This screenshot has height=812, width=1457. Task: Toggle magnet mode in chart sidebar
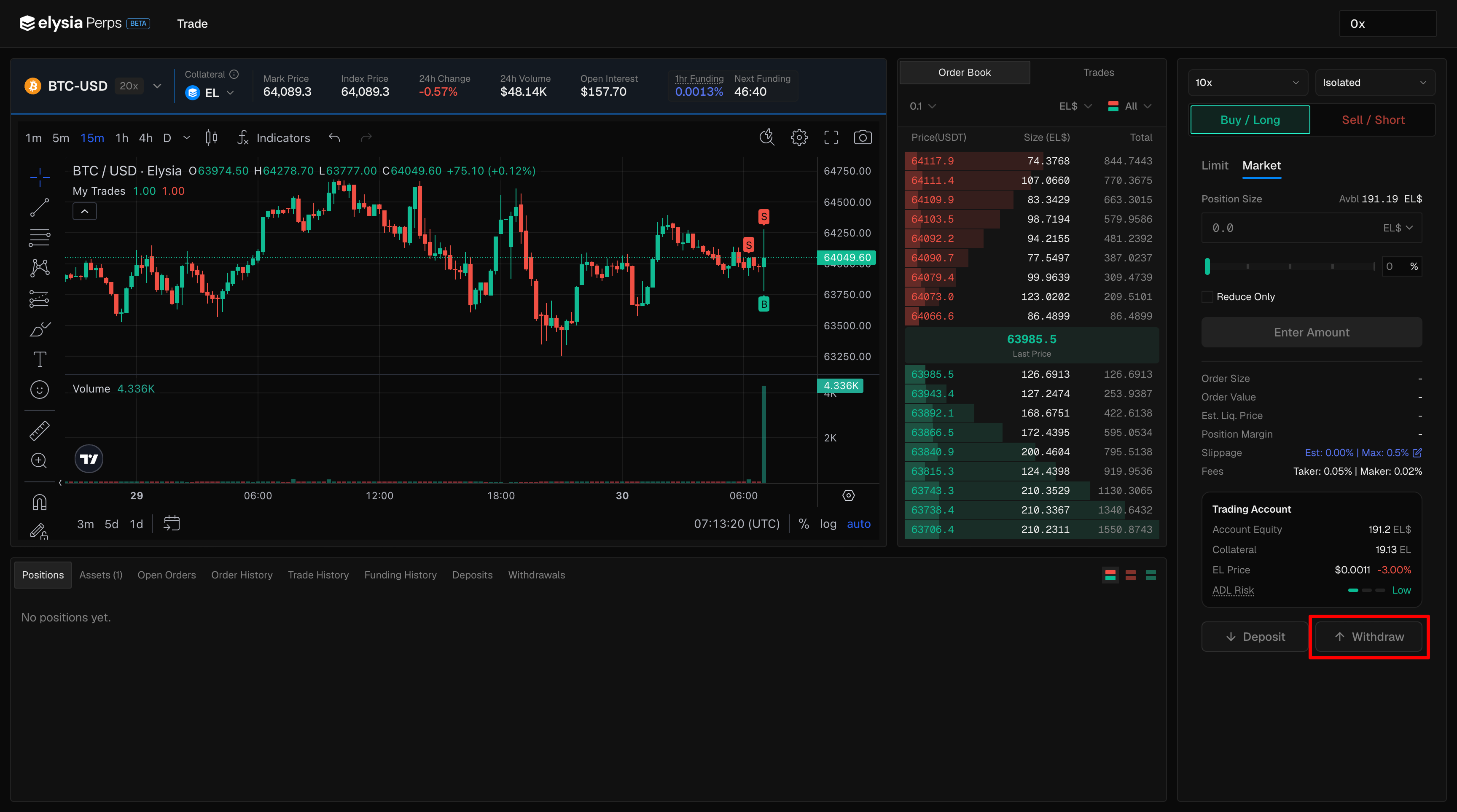coord(40,502)
